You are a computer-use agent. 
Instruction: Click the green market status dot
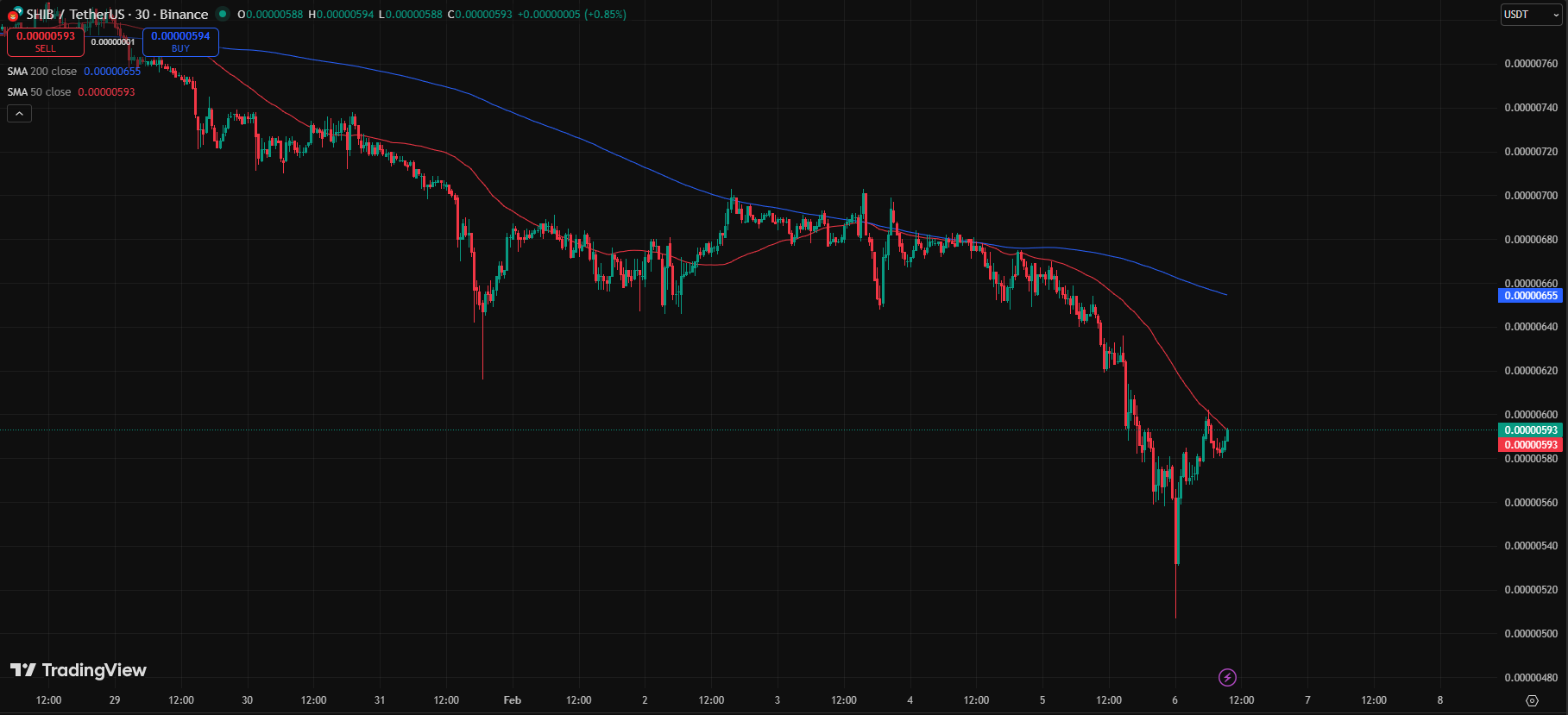tap(223, 14)
